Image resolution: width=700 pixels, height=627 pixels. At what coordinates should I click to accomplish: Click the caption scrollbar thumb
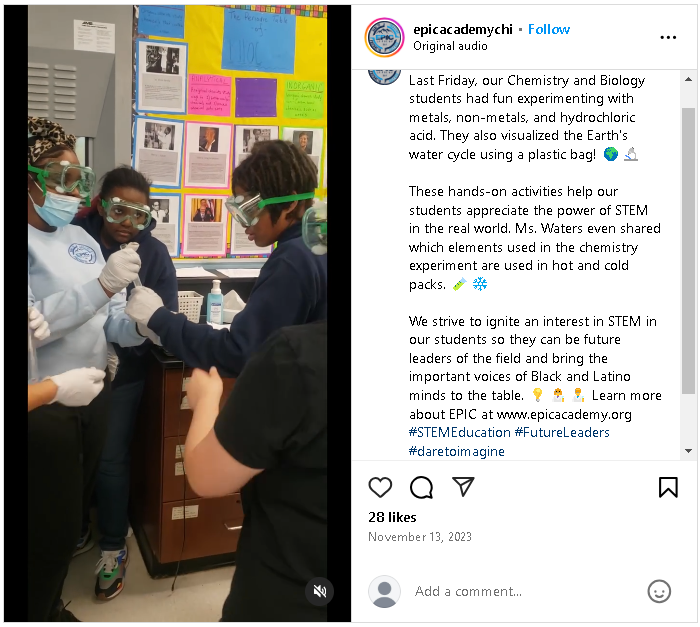(x=688, y=251)
